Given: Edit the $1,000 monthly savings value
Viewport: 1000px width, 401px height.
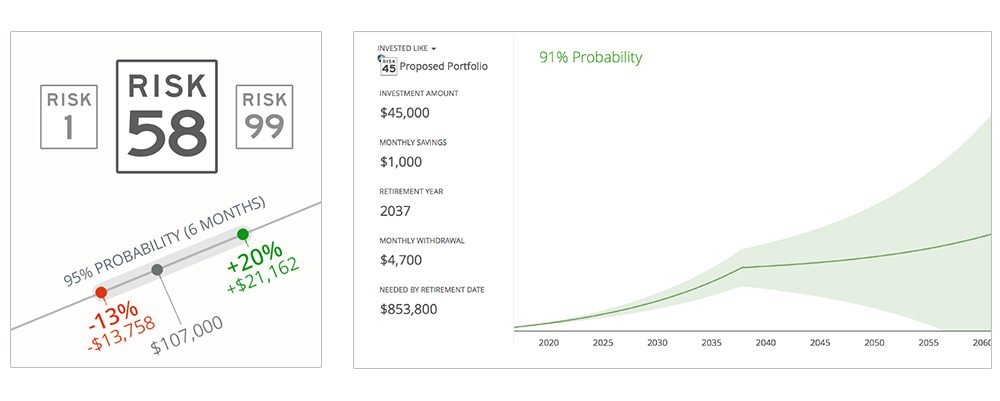Looking at the screenshot, I should (x=400, y=161).
